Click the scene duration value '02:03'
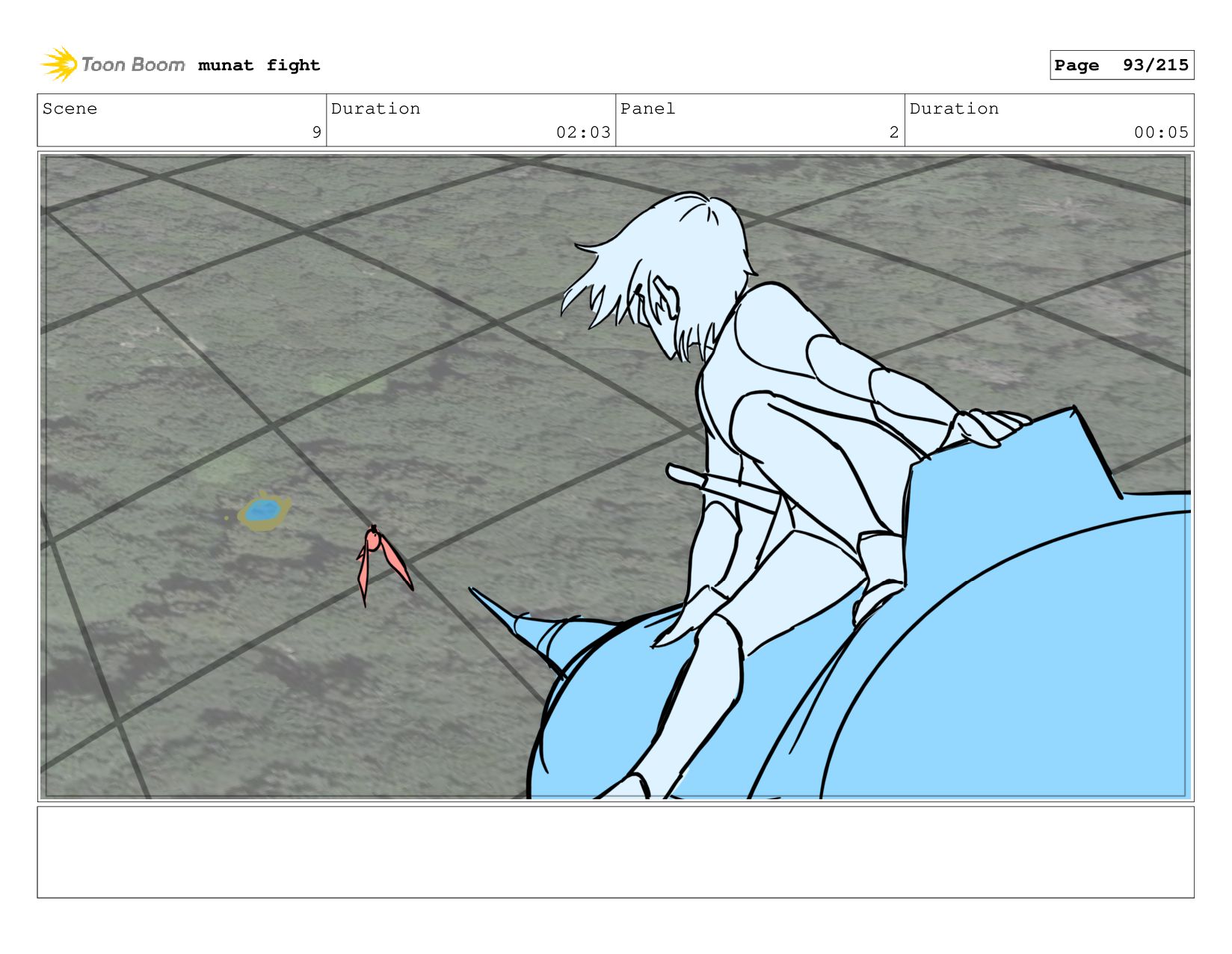 pyautogui.click(x=583, y=132)
